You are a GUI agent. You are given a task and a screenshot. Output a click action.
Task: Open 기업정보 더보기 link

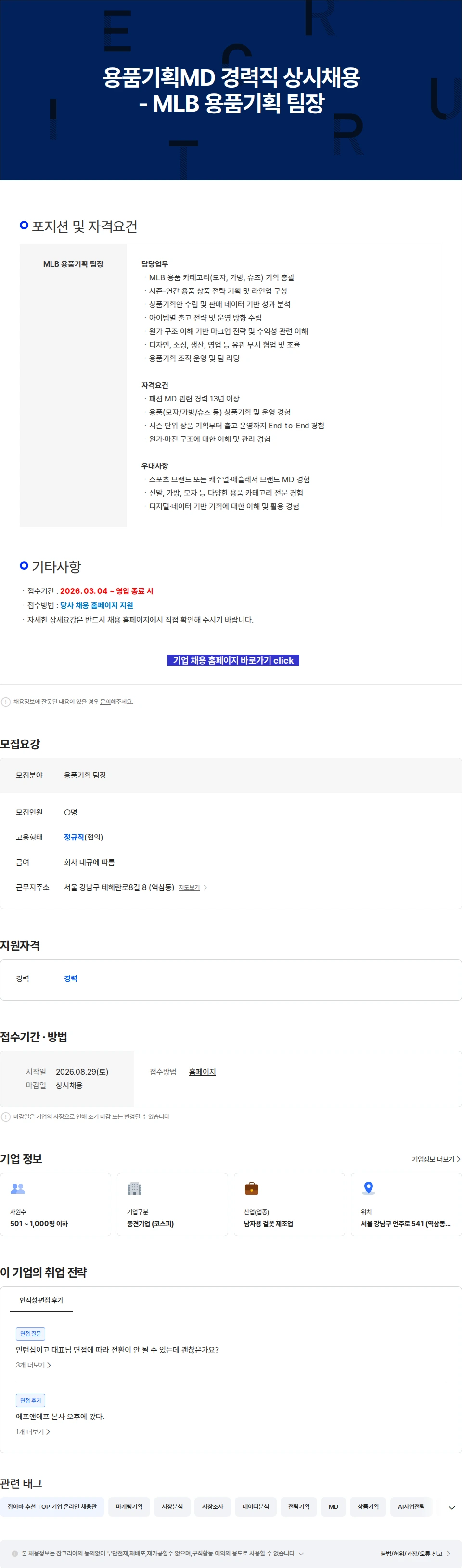pos(436,1159)
